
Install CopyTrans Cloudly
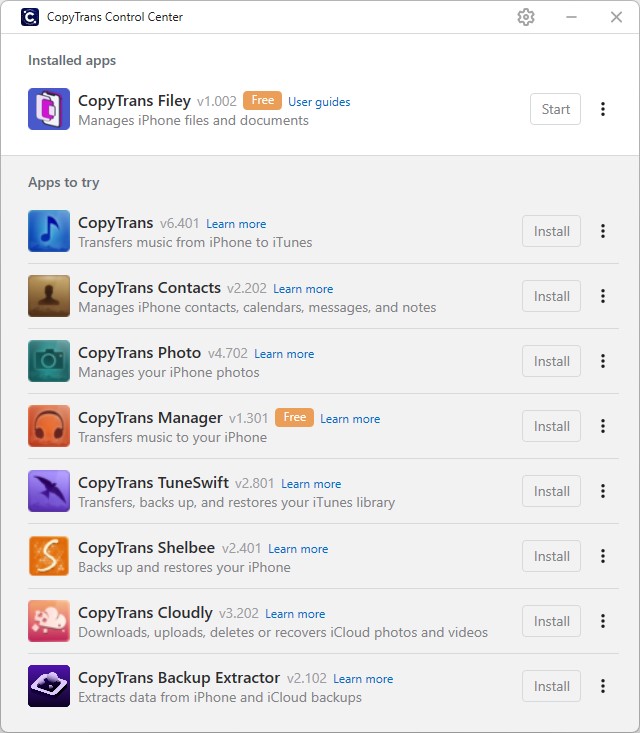(552, 621)
